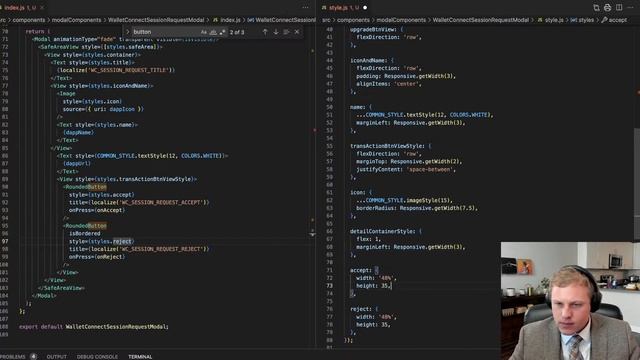Go to previous match in find widget
The width and height of the screenshot is (640, 360).
pos(265,32)
